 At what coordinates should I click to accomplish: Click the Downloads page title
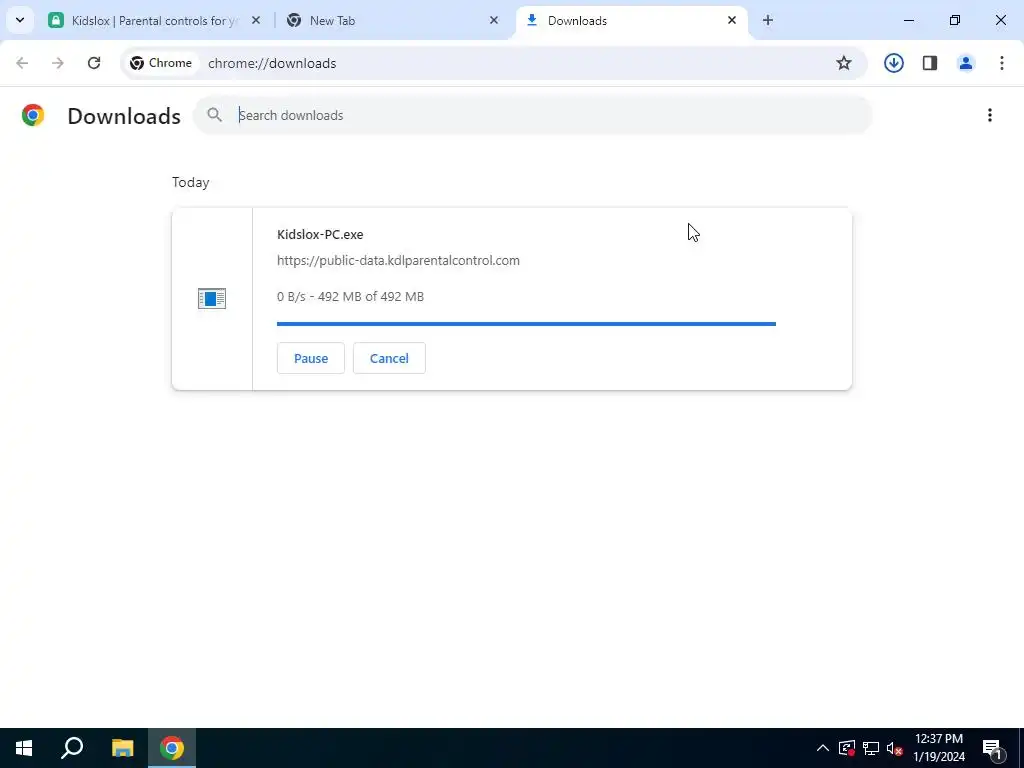pyautogui.click(x=124, y=116)
